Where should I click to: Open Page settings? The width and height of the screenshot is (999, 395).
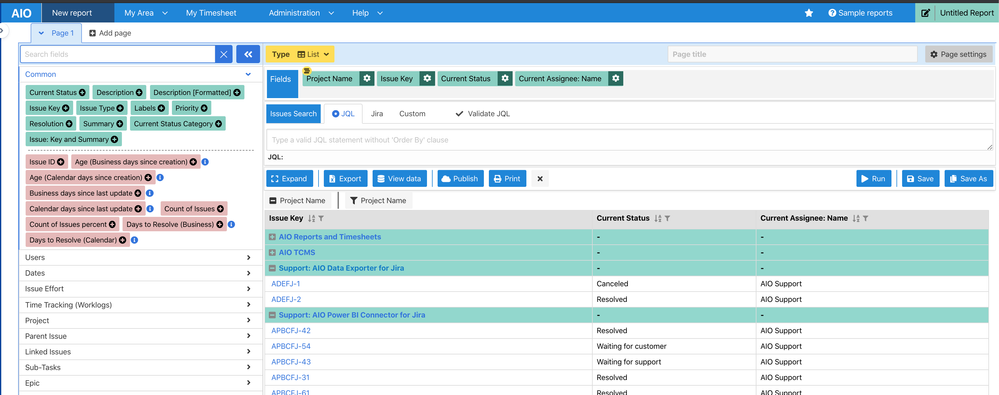tap(958, 54)
